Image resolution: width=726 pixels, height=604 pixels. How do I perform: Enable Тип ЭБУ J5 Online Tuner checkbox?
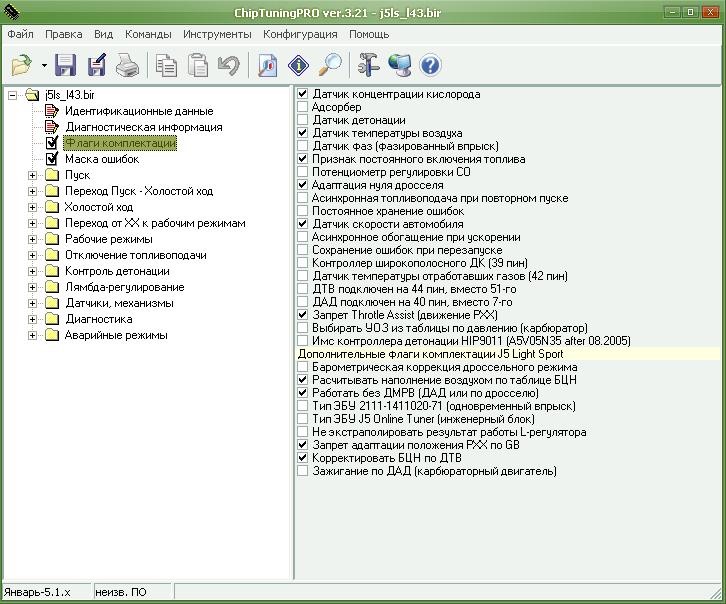point(303,419)
